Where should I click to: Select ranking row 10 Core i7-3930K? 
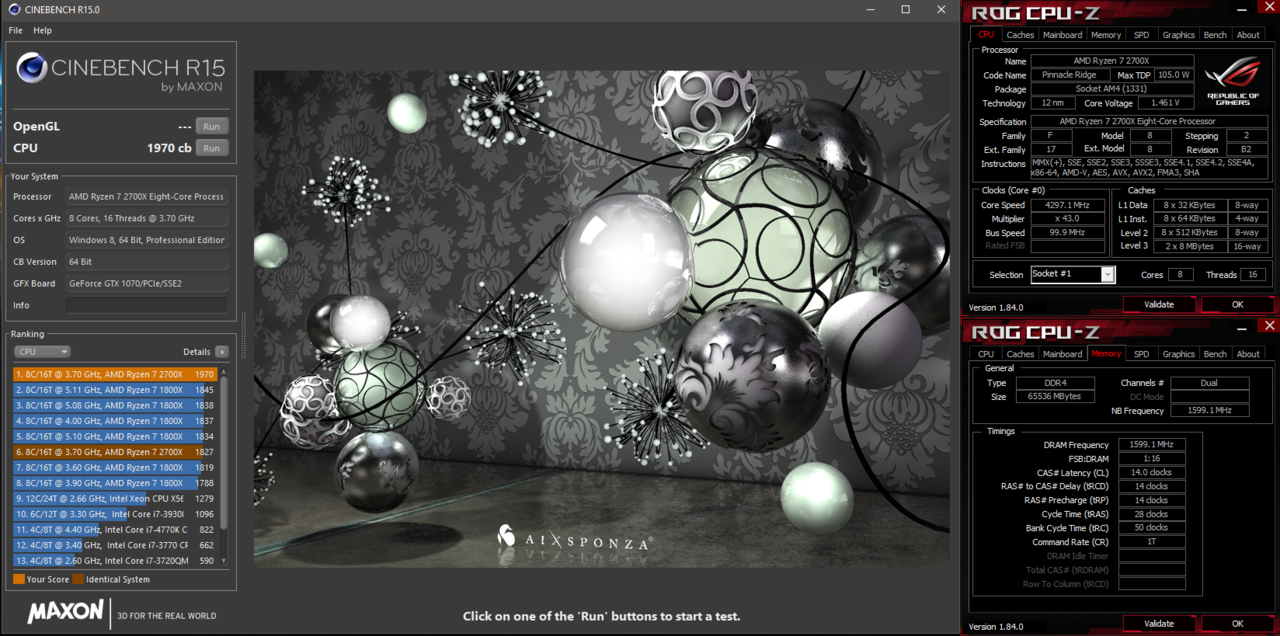click(x=115, y=514)
